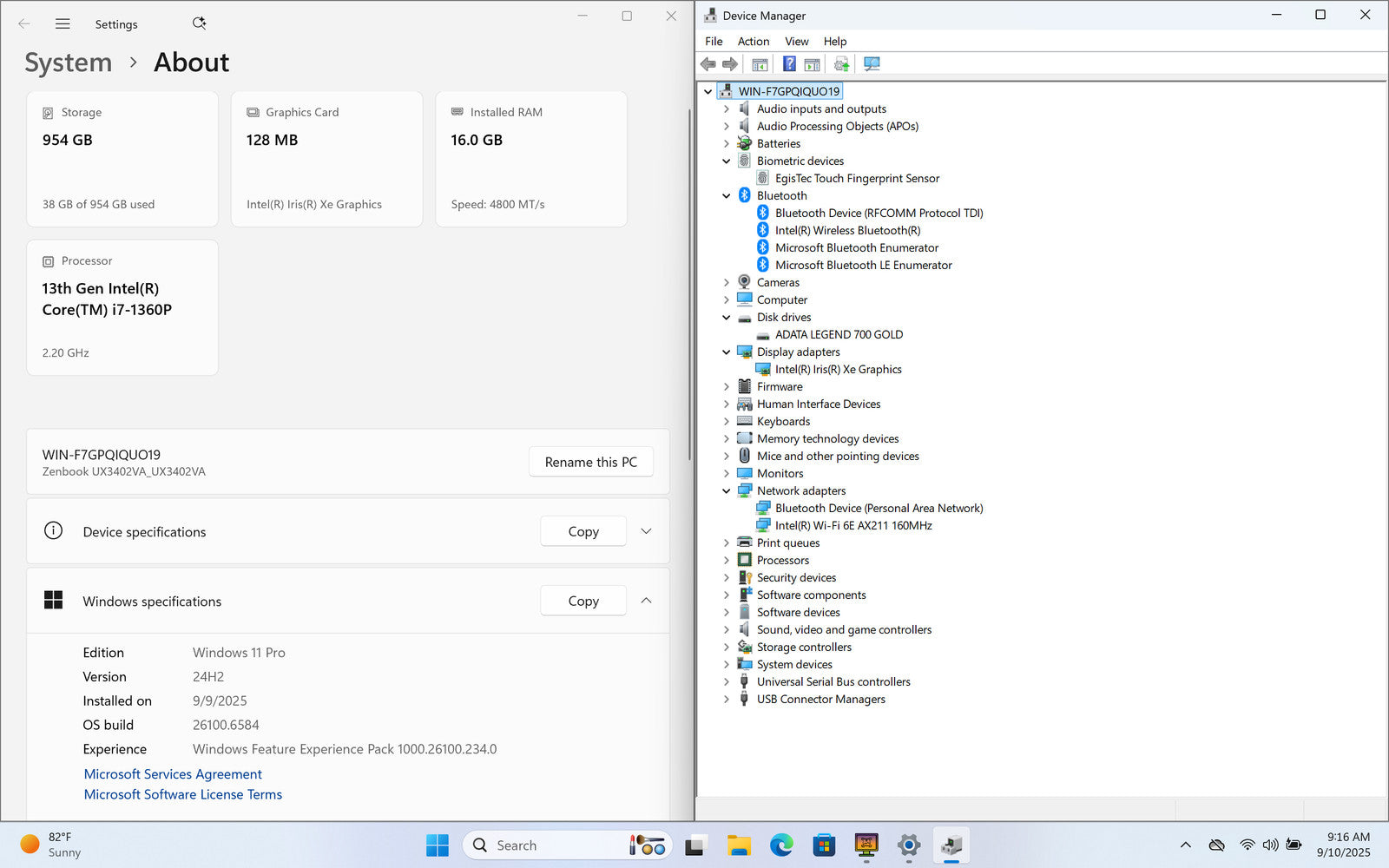Open the View menu in Device Manager
The height and width of the screenshot is (868, 1389).
point(796,41)
